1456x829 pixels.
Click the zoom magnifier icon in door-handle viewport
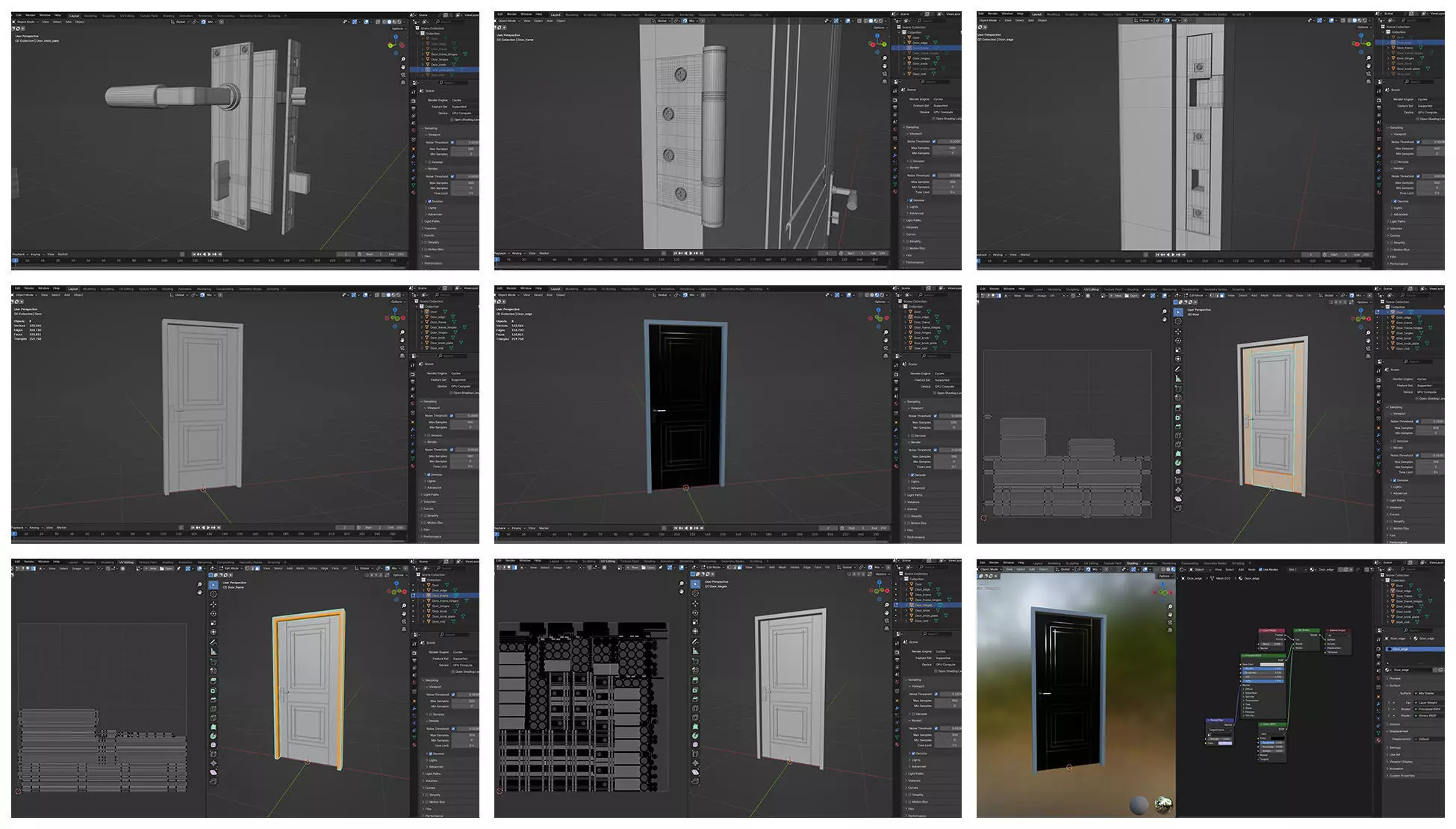pos(403,59)
